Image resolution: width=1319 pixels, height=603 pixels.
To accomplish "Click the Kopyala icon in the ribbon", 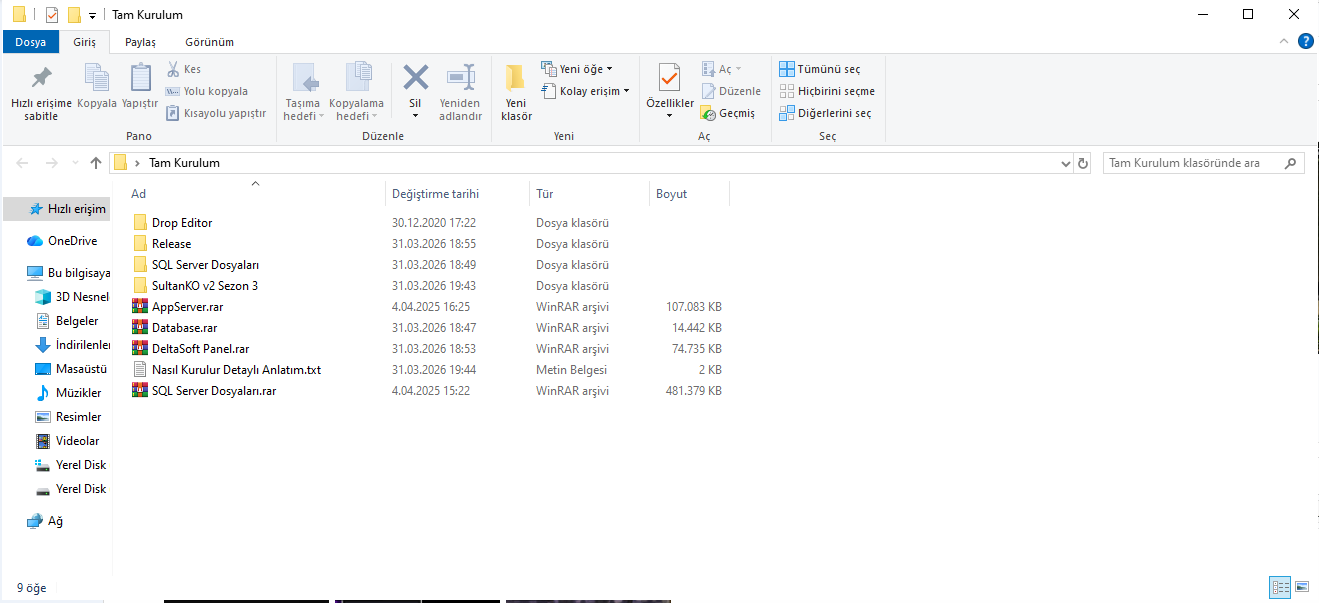I will pos(97,78).
